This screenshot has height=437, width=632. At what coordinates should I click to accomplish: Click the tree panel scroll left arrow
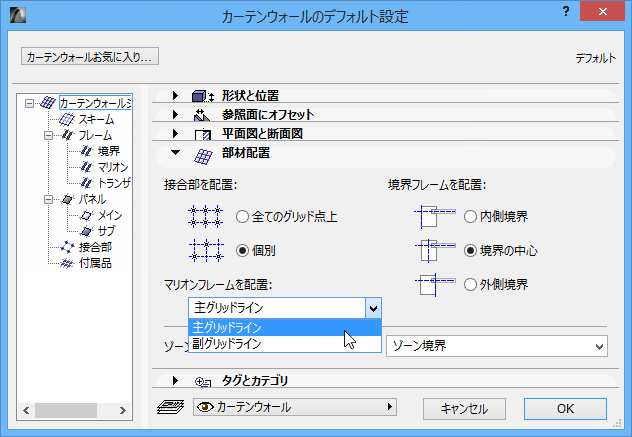[26, 410]
